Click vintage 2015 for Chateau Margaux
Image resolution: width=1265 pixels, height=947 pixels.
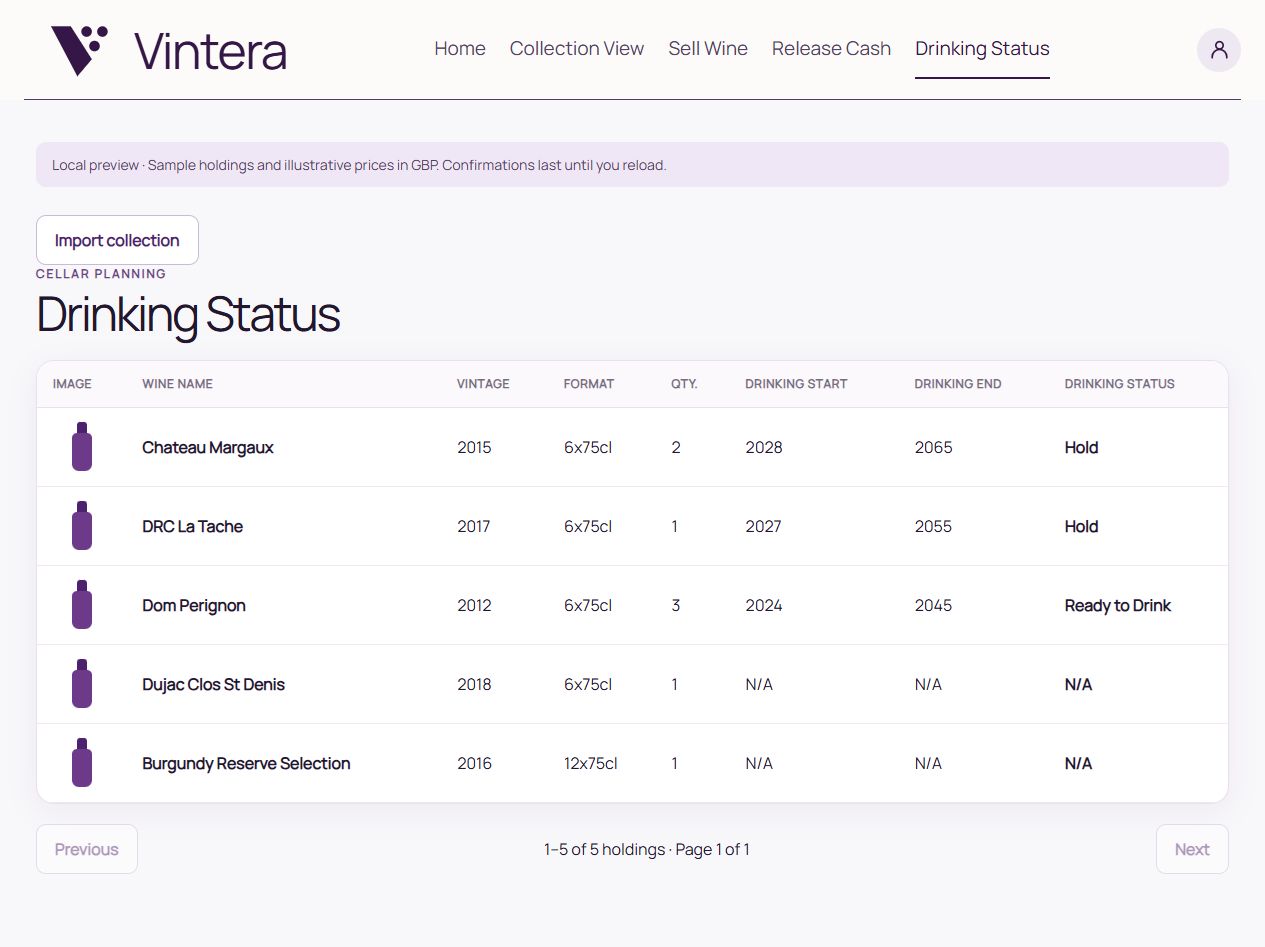(474, 447)
